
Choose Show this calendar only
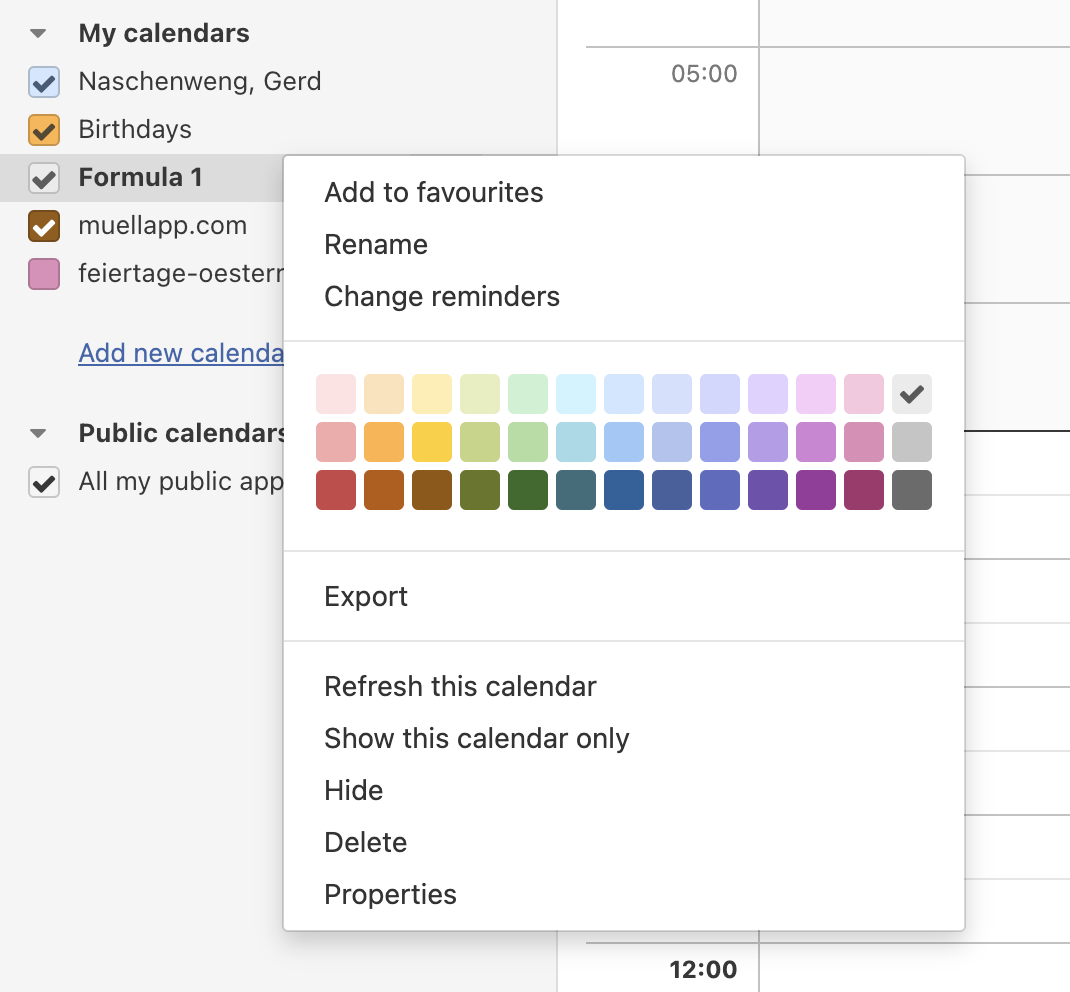(476, 739)
